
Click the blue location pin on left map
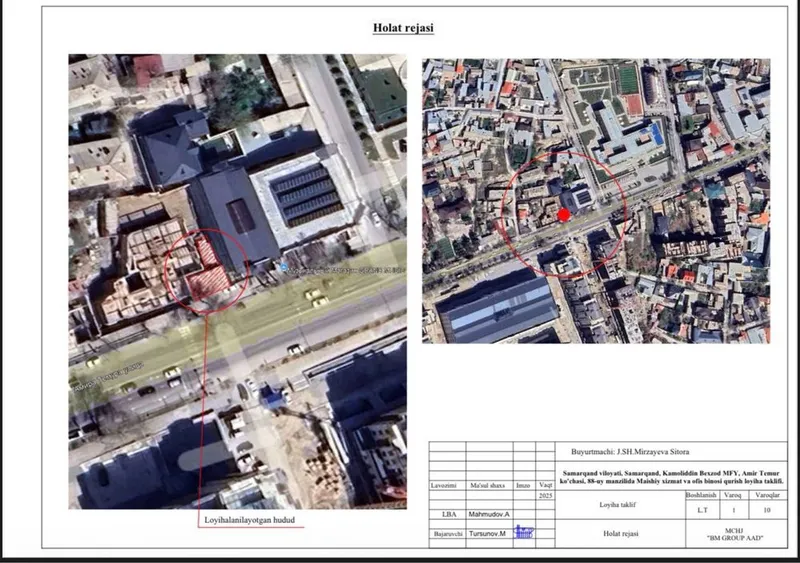[284, 267]
